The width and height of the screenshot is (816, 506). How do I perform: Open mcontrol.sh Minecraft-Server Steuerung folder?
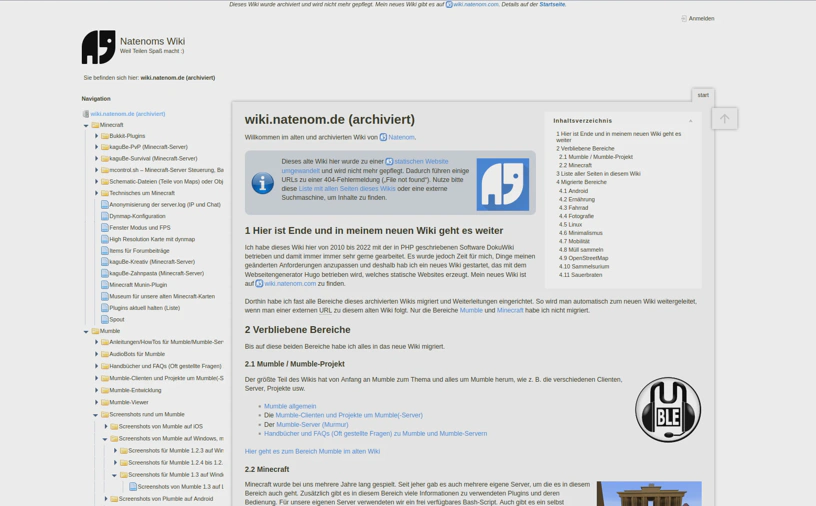point(167,170)
